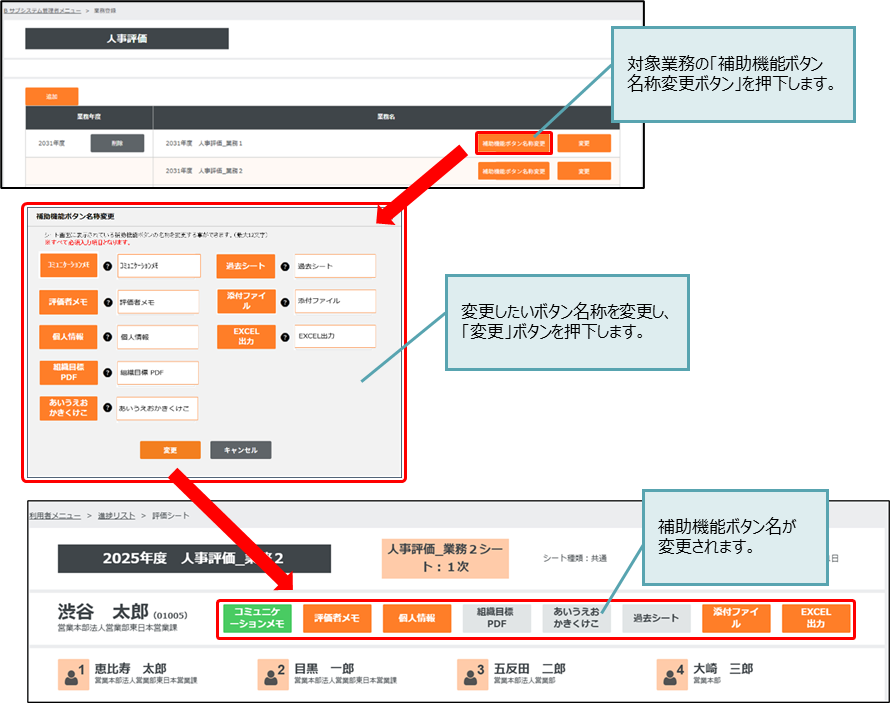Focus the あいうえおかきくけこ text input field
890x703 pixels.
[x=157, y=409]
